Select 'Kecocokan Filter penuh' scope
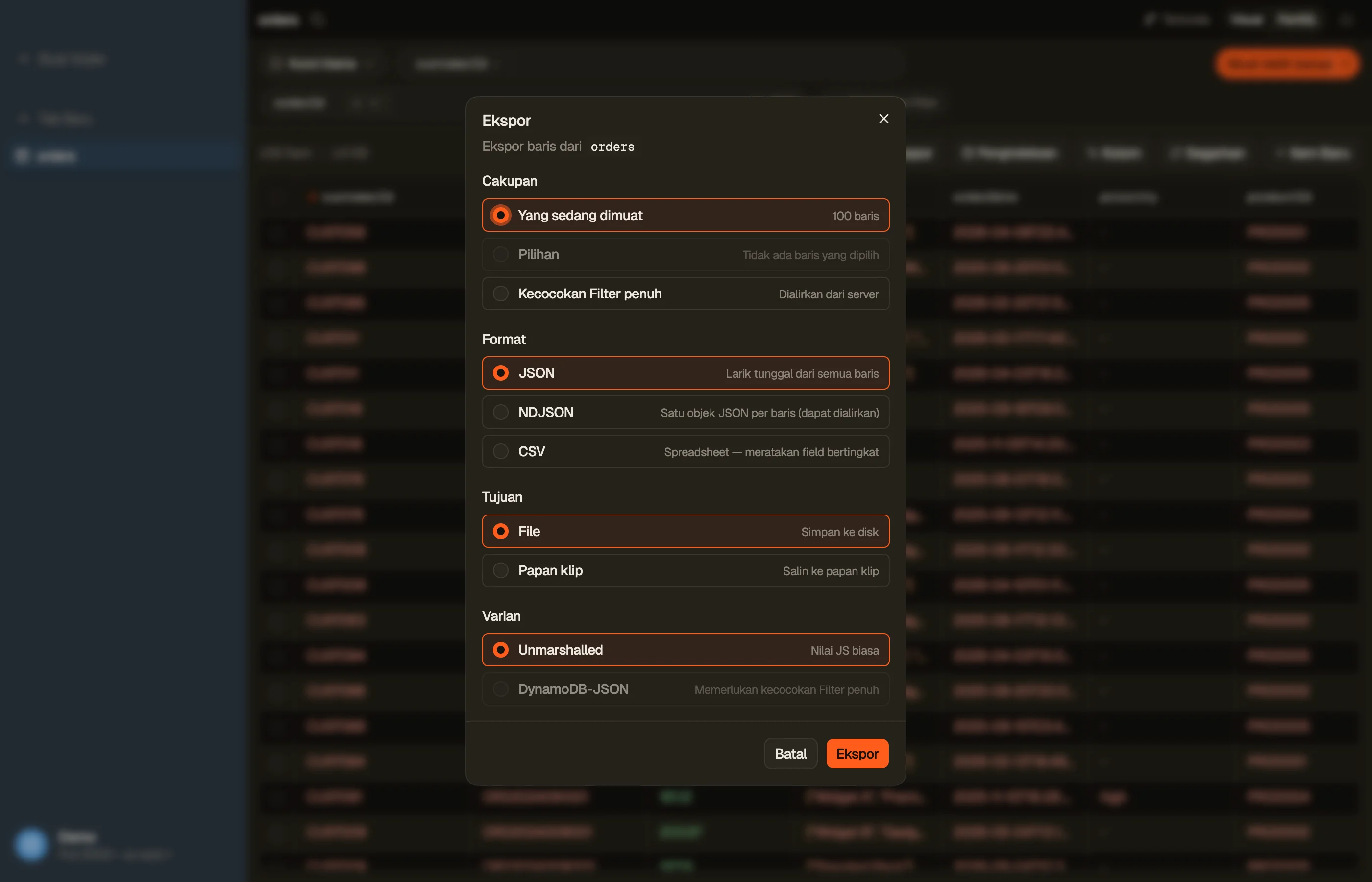The image size is (1372, 882). pos(686,294)
